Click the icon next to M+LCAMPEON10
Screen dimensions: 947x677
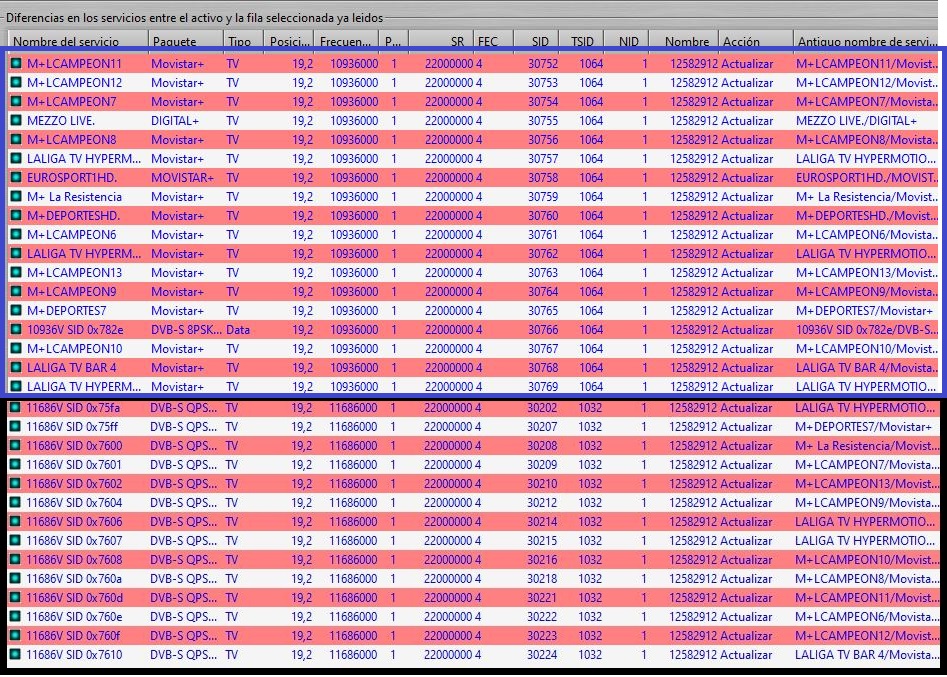[16, 348]
